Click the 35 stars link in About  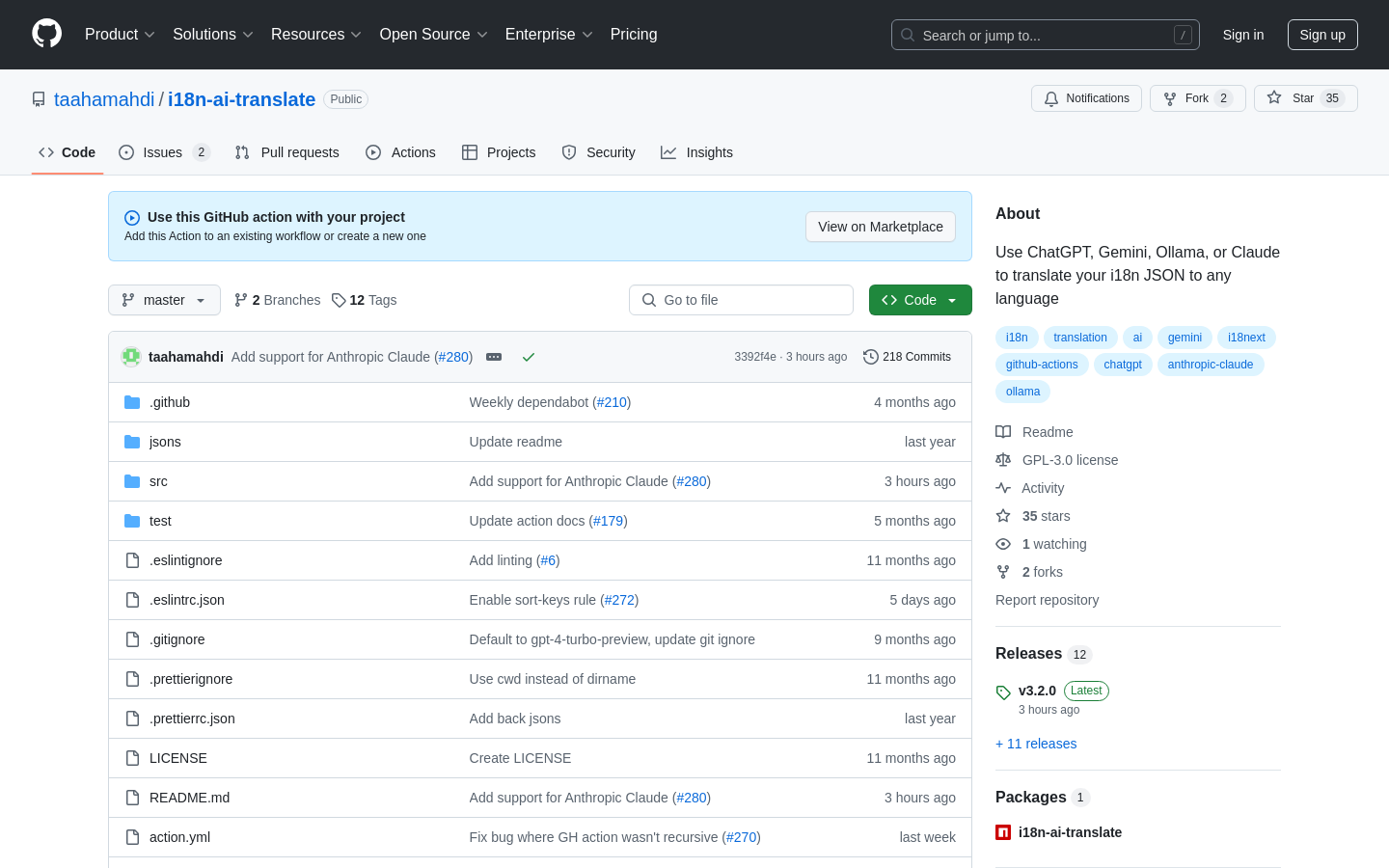1046,516
